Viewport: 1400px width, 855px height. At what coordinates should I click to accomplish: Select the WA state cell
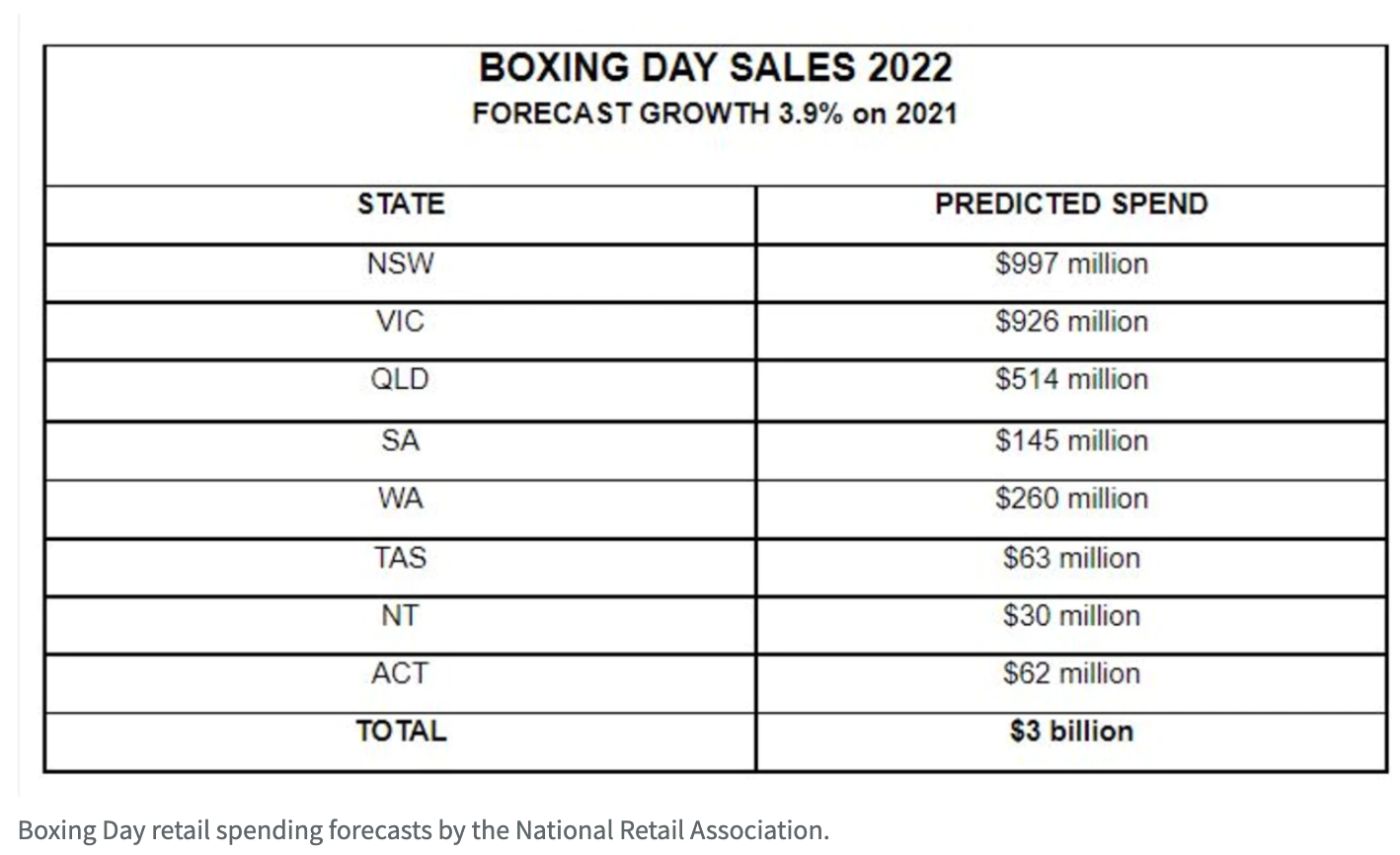401,498
